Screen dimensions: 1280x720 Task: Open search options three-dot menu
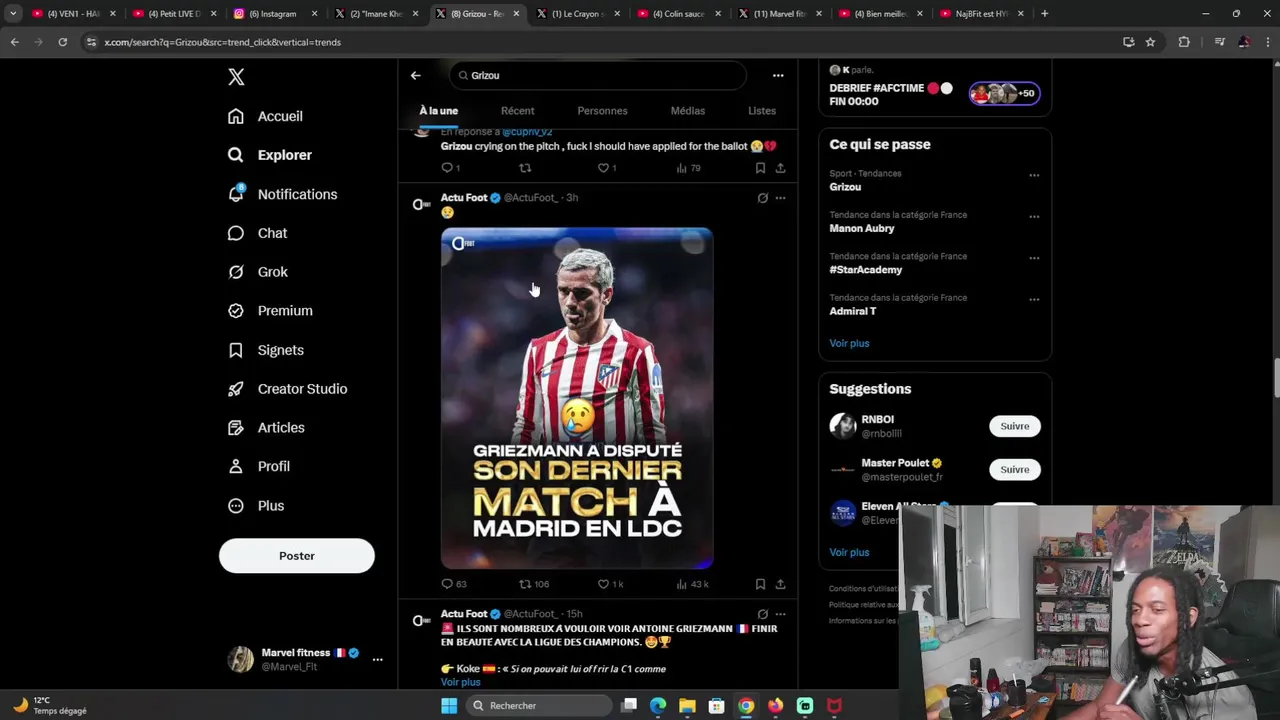[778, 75]
